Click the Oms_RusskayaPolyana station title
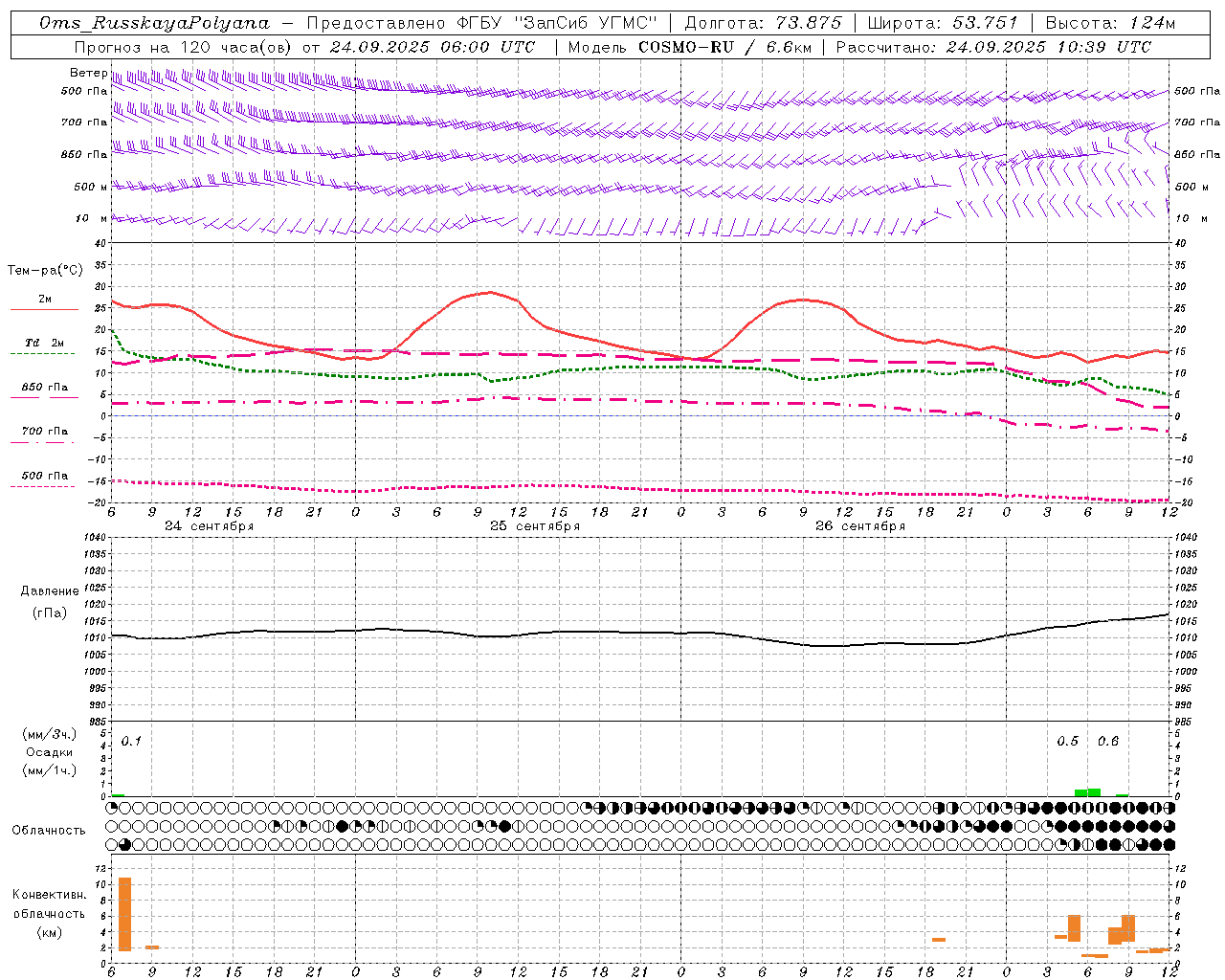 click(154, 23)
